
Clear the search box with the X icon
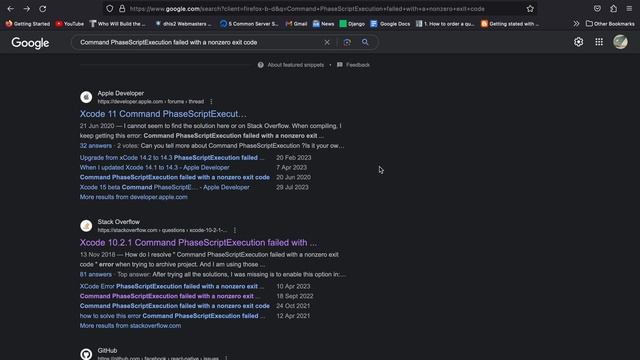tap(327, 42)
